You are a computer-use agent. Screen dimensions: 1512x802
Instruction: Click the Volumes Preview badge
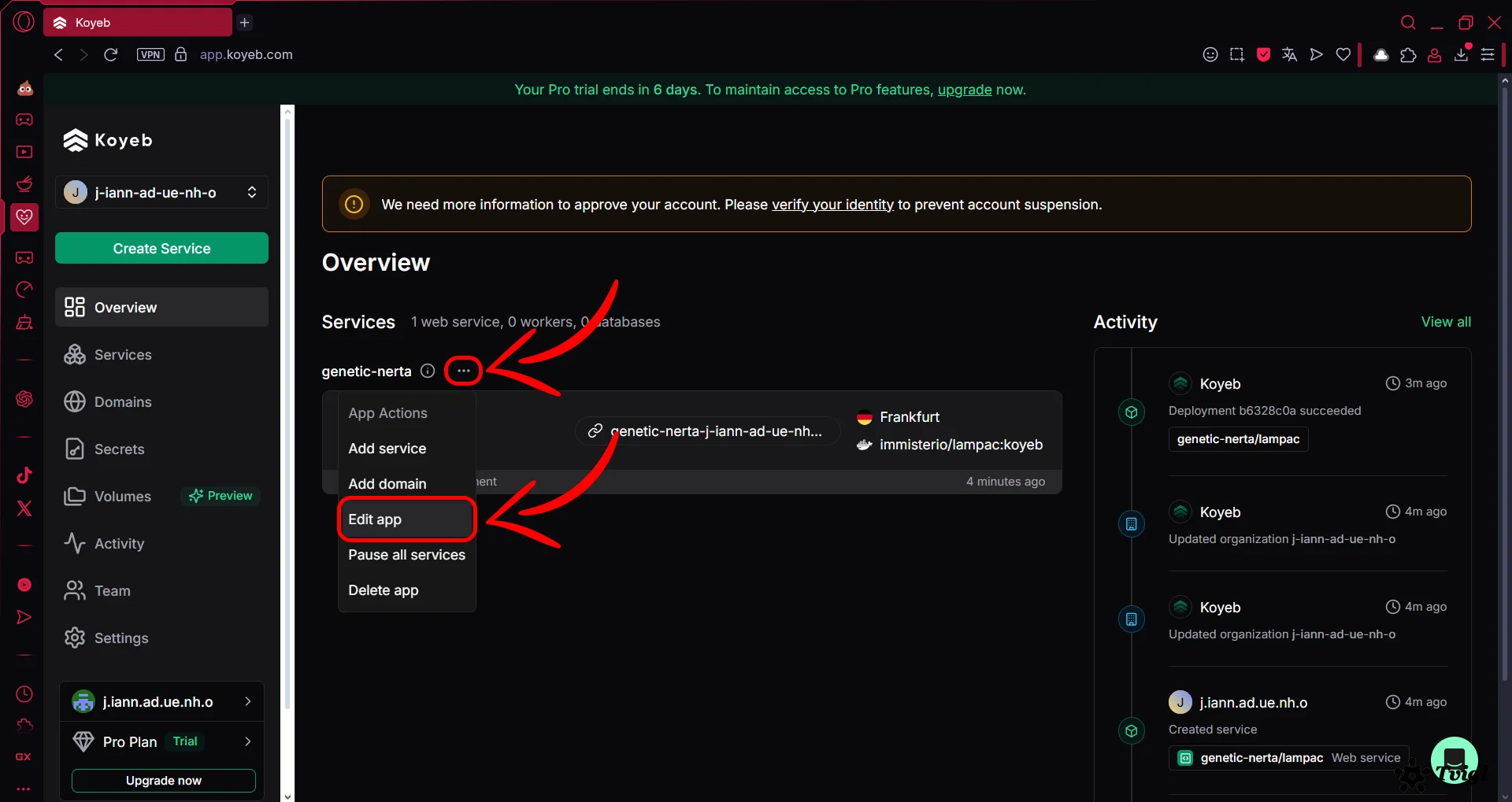coord(220,496)
